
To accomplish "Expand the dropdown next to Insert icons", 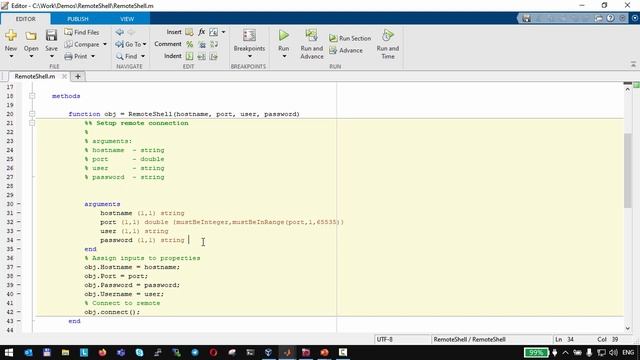I will coord(223,32).
